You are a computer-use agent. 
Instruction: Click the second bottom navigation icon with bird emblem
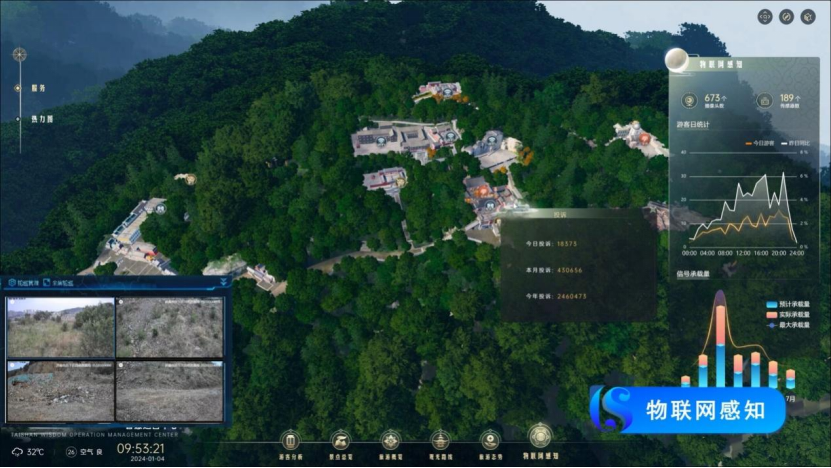point(341,444)
